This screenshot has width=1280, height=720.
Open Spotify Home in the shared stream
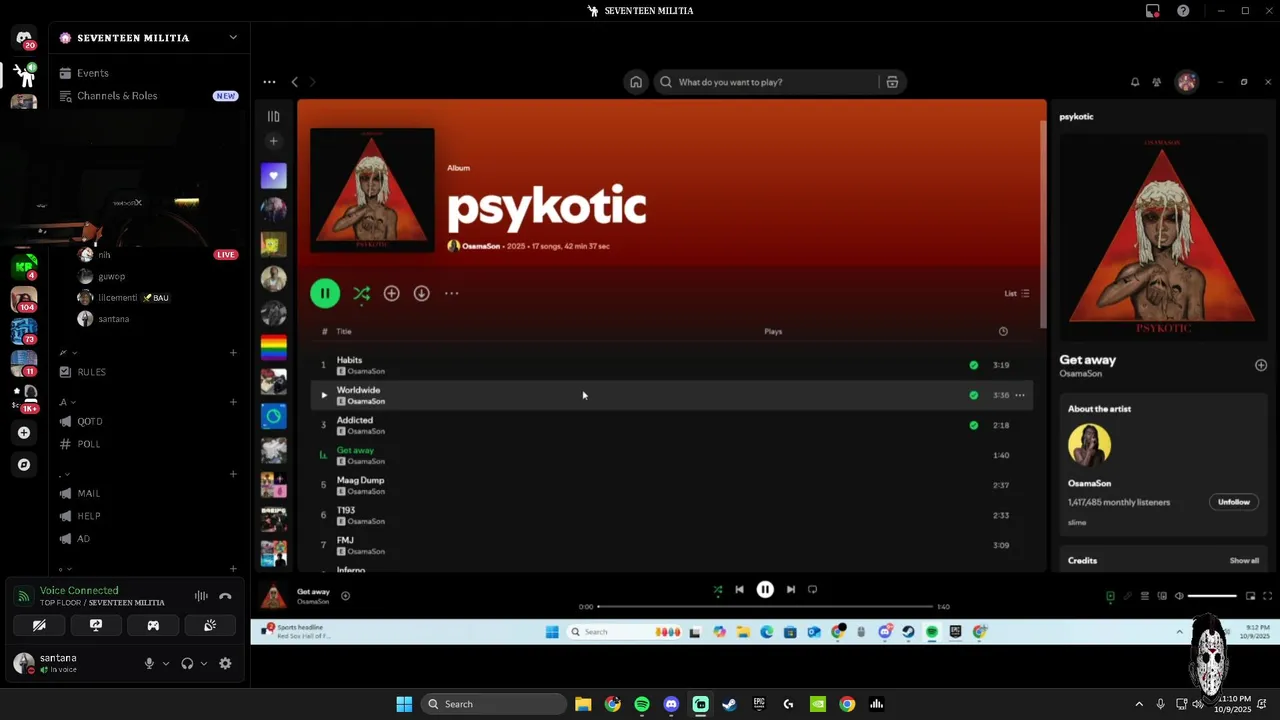point(635,82)
